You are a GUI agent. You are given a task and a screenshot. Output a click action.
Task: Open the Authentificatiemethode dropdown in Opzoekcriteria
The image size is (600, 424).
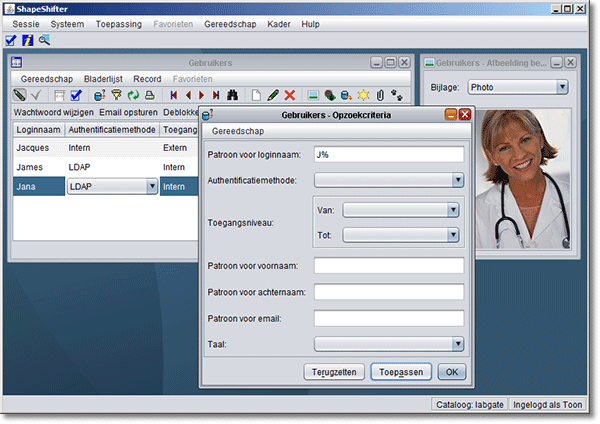(458, 180)
